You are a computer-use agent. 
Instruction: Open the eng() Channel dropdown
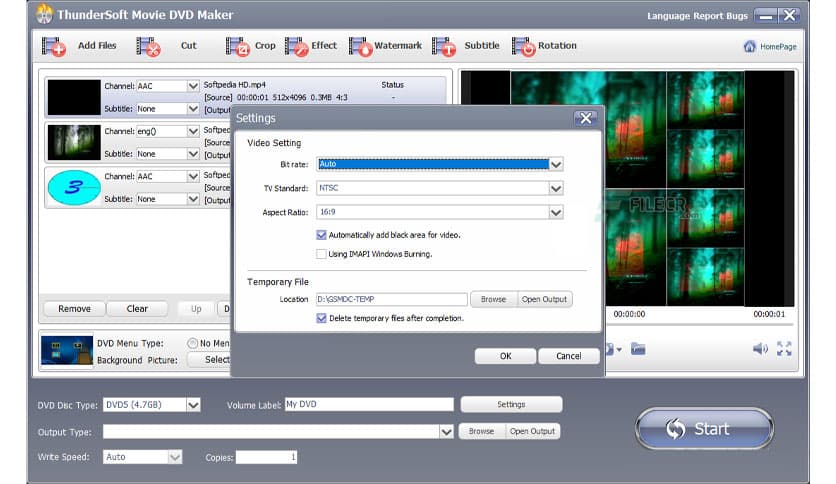pyautogui.click(x=193, y=131)
